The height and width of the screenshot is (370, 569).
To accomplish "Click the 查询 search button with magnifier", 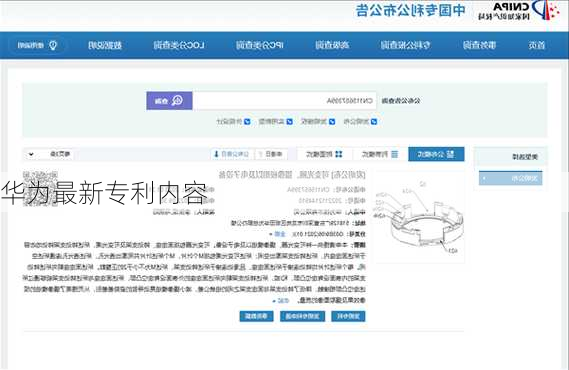I will pyautogui.click(x=169, y=101).
